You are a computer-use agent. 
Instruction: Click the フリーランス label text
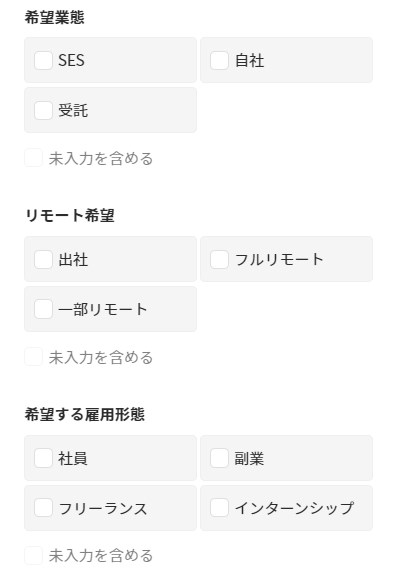[x=103, y=508]
